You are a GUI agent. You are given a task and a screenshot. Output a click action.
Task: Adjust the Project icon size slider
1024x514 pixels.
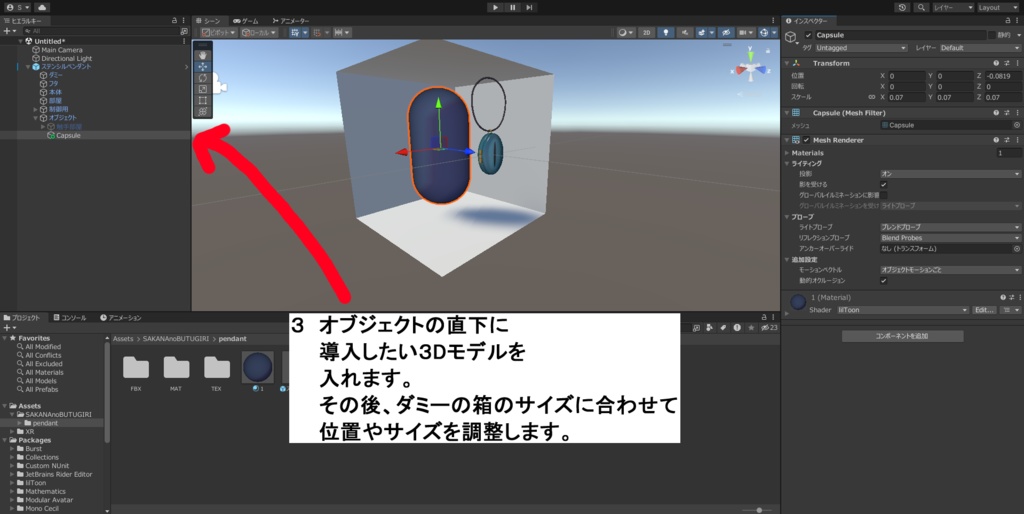point(758,509)
